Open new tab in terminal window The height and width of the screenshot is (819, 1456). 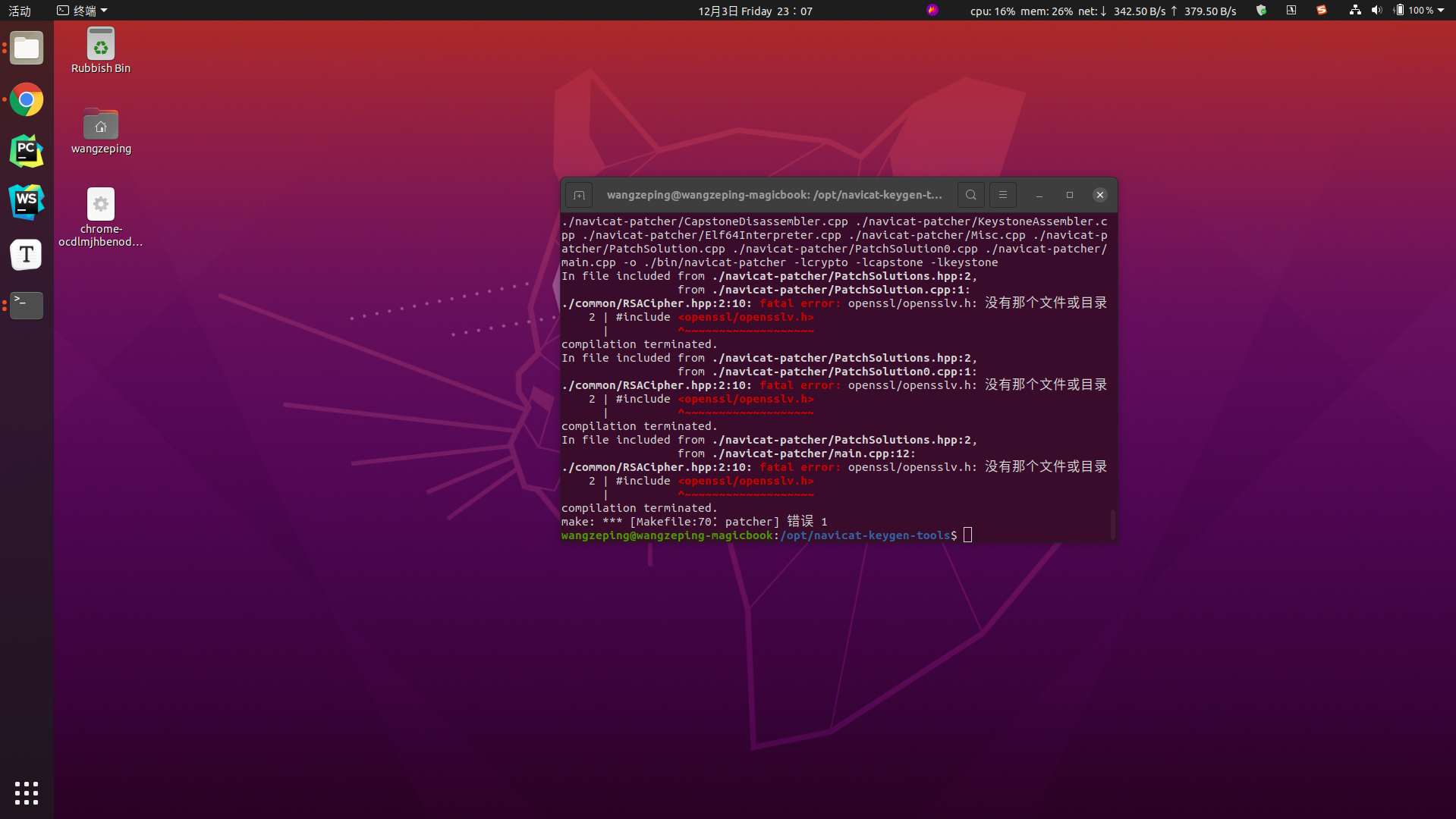click(x=579, y=196)
